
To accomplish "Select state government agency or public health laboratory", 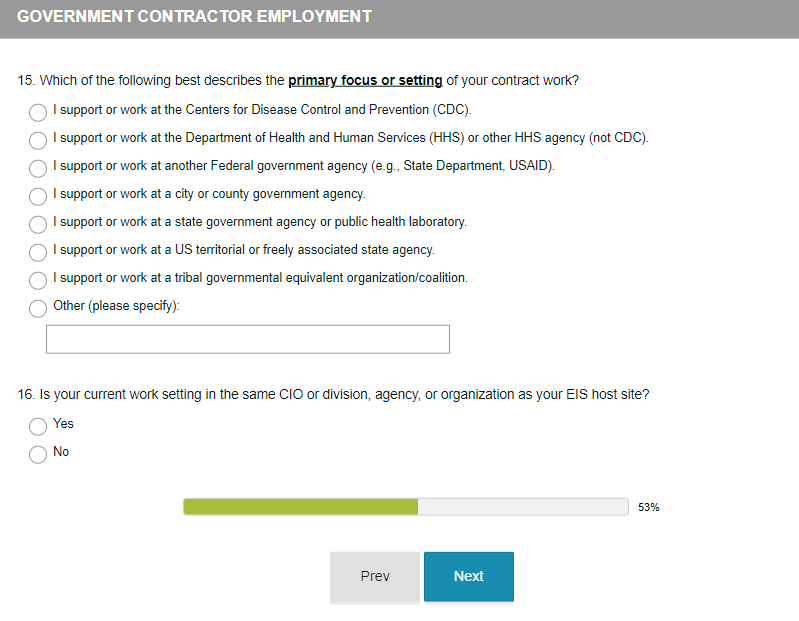I will click(x=38, y=224).
